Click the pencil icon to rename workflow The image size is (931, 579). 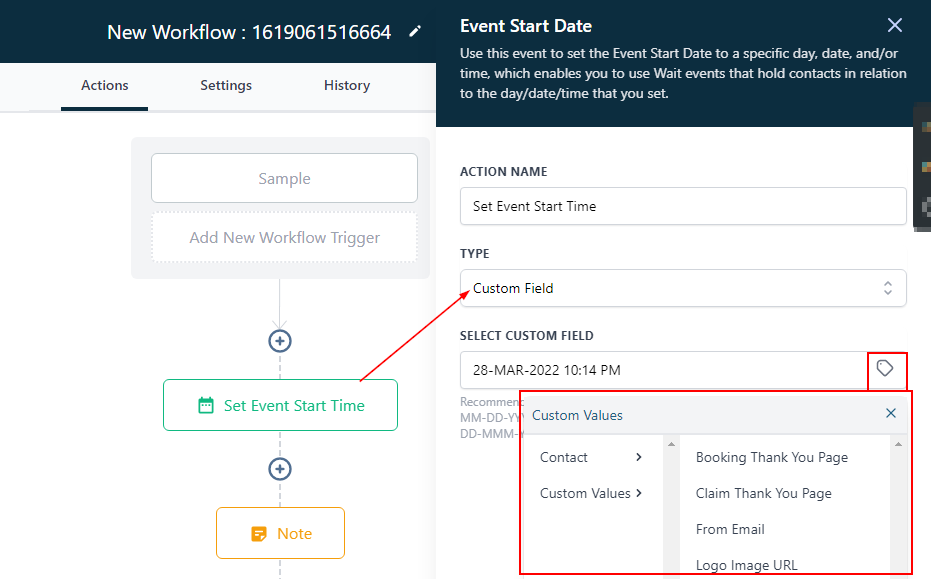[416, 32]
